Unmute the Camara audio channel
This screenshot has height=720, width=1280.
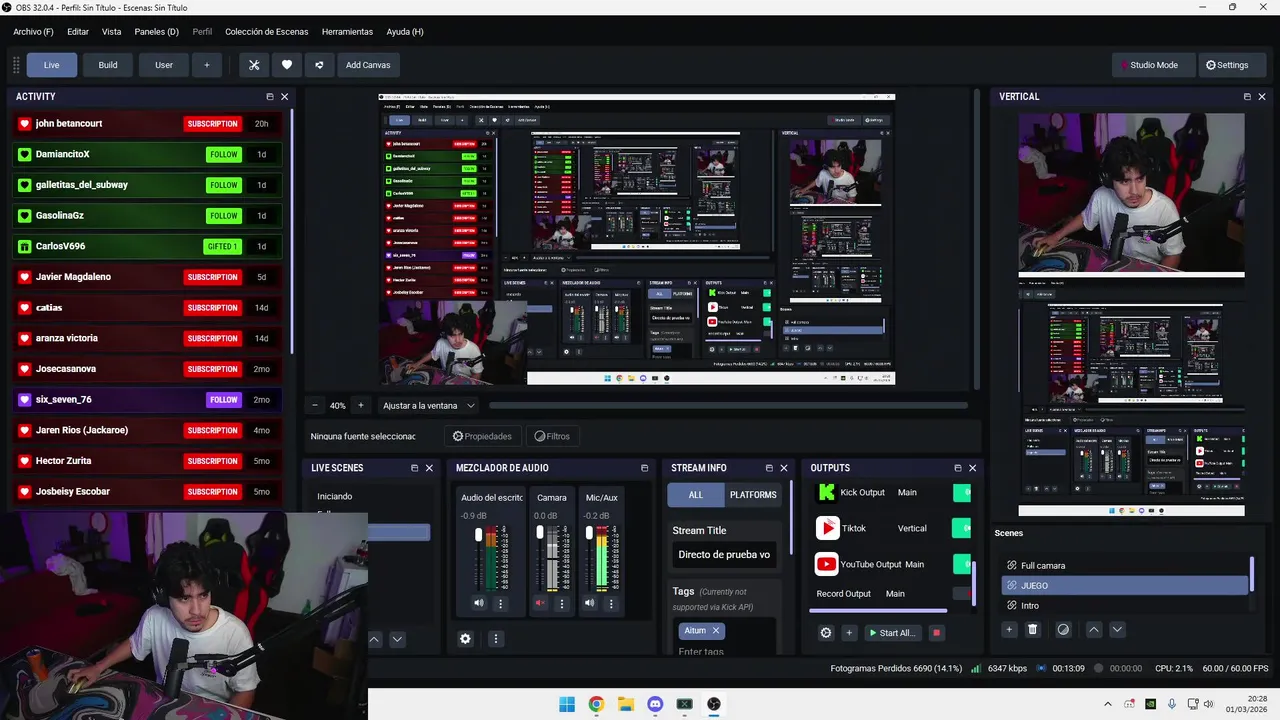540,603
